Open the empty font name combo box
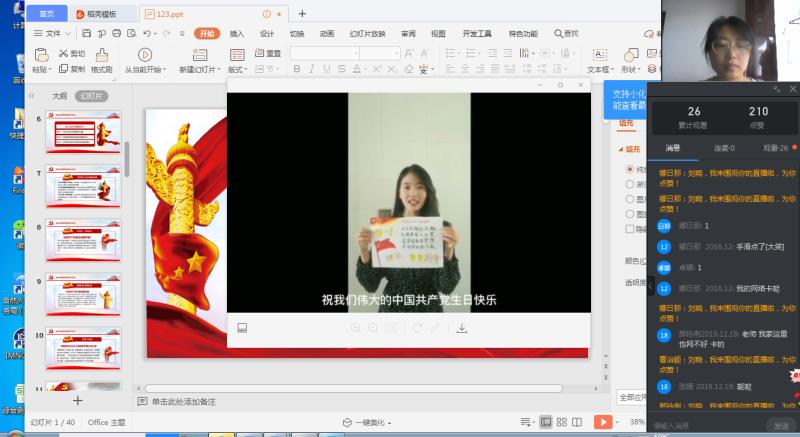This screenshot has height=437, width=800. coord(337,53)
